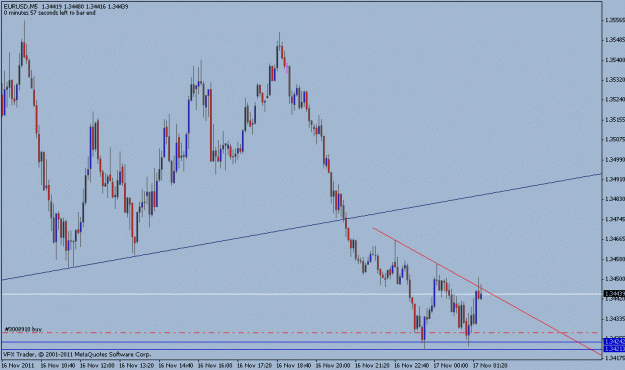Image resolution: width=625 pixels, height=370 pixels.
Task: Click the '16 Nov 17:20' time label
Action: click(254, 365)
